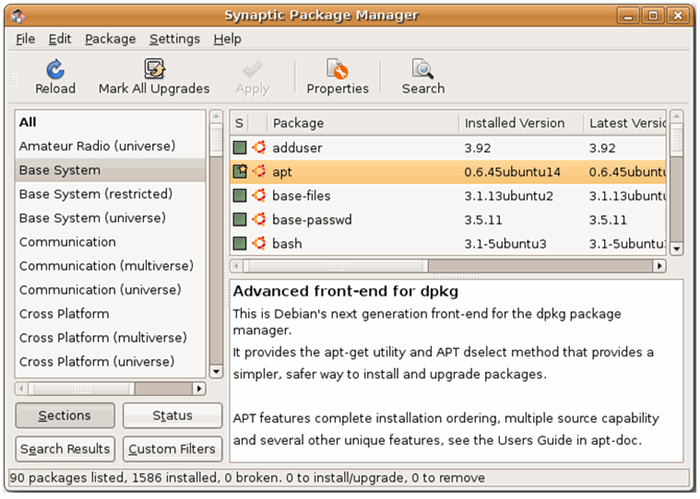Select All in the sections list

pyautogui.click(x=110, y=122)
